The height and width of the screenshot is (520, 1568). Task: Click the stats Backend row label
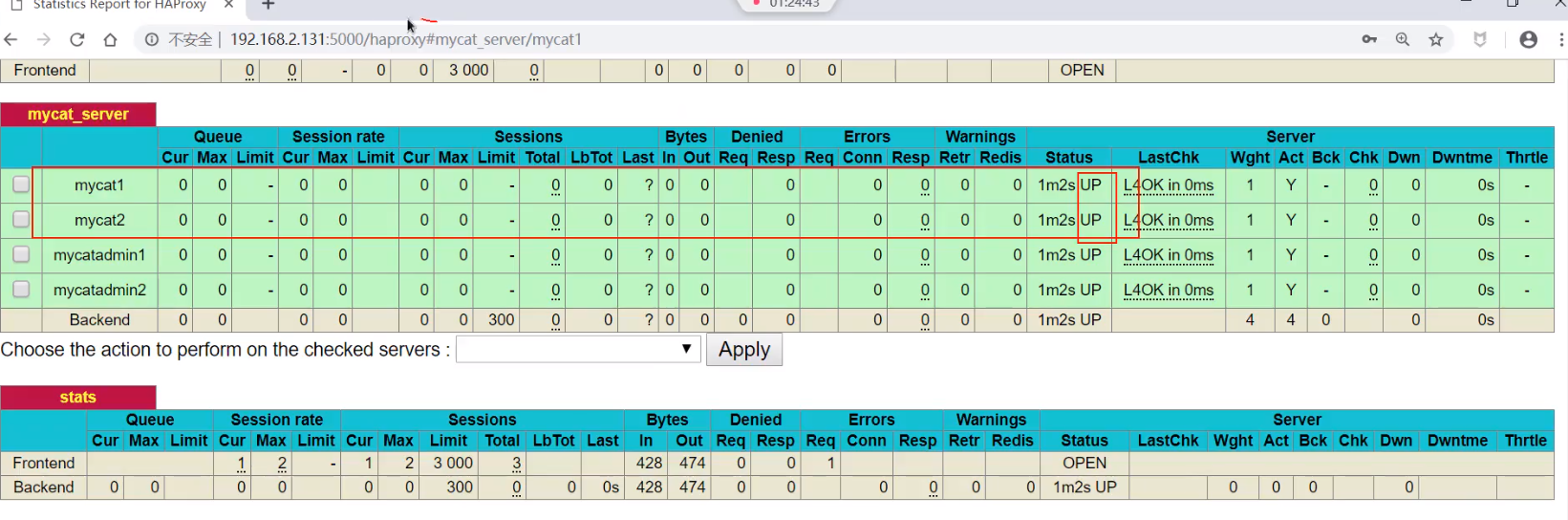point(44,487)
